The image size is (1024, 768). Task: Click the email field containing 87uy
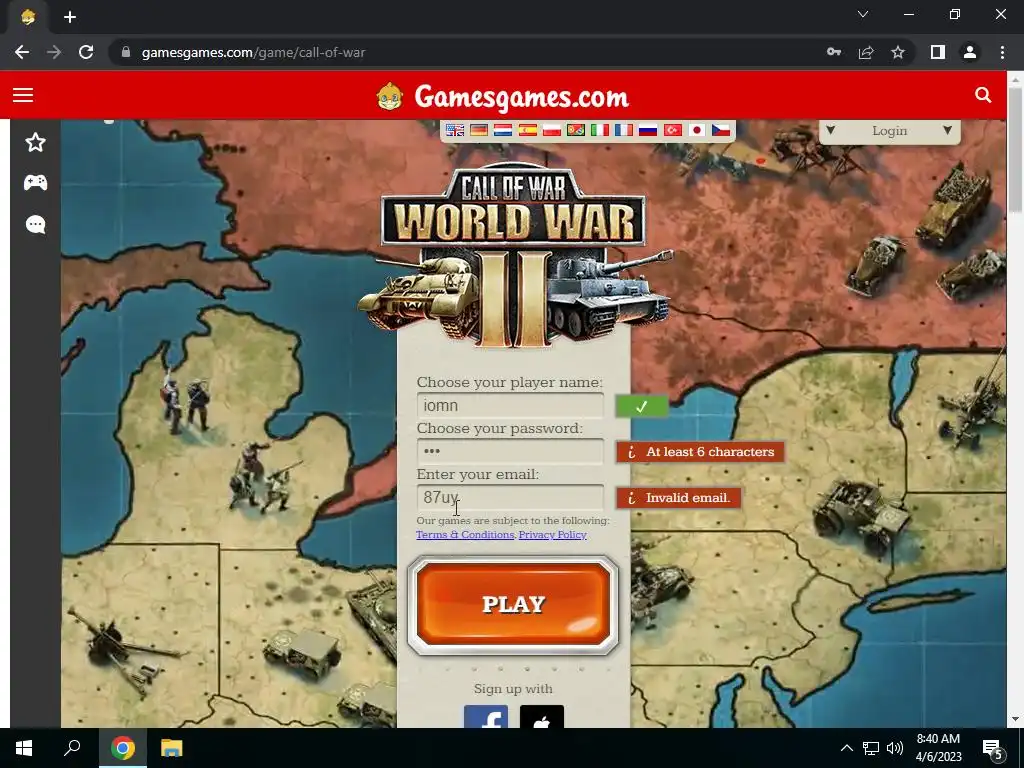510,498
